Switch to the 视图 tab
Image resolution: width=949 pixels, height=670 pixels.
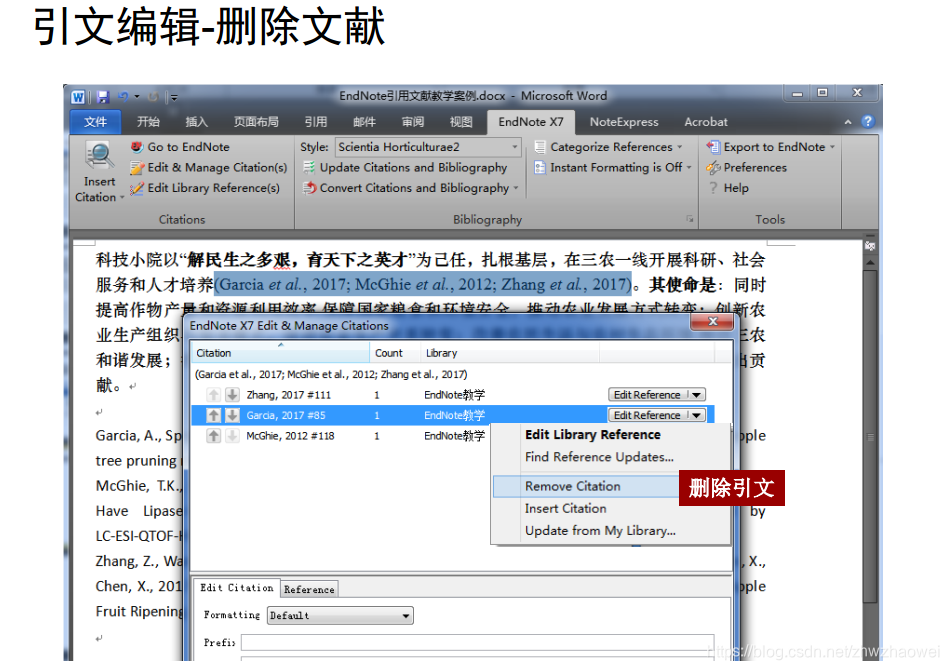pos(461,122)
